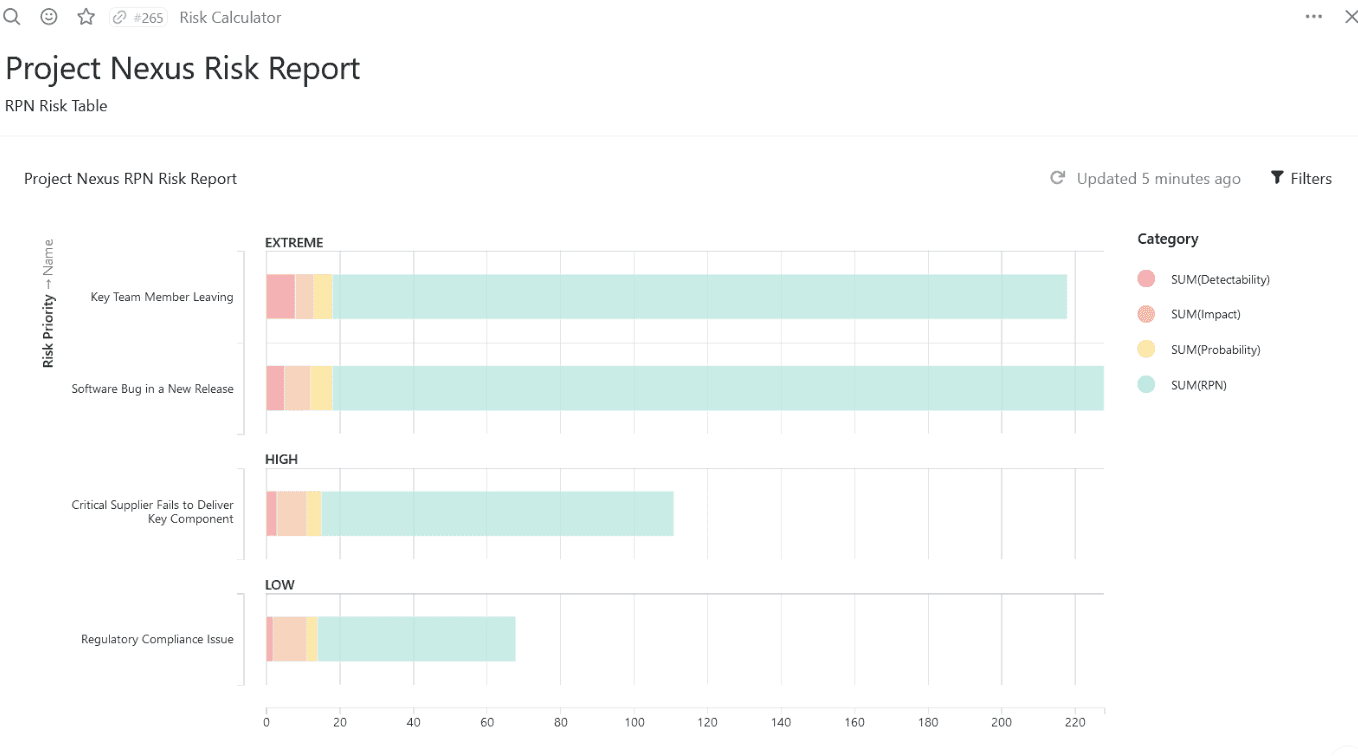
Task: Click the Filters funnel icon
Action: coord(1277,177)
